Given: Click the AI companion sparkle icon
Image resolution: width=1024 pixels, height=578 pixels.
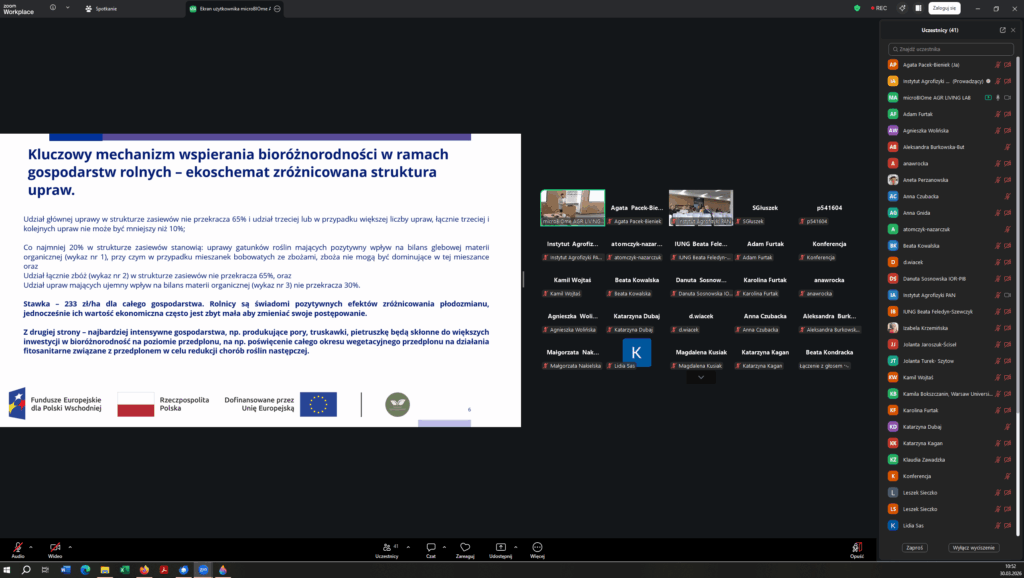Looking at the screenshot, I should [x=903, y=8].
